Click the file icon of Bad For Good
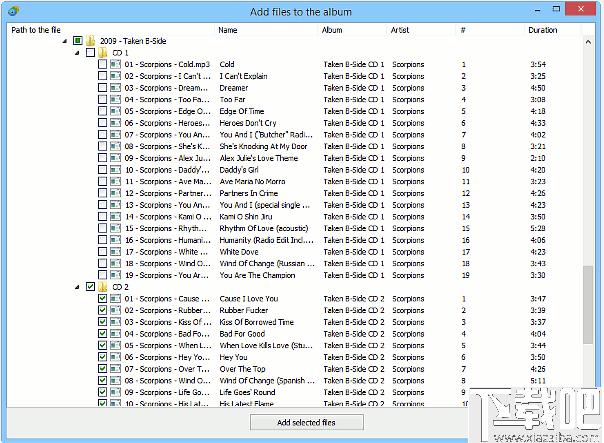This screenshot has width=604, height=443. pos(115,334)
